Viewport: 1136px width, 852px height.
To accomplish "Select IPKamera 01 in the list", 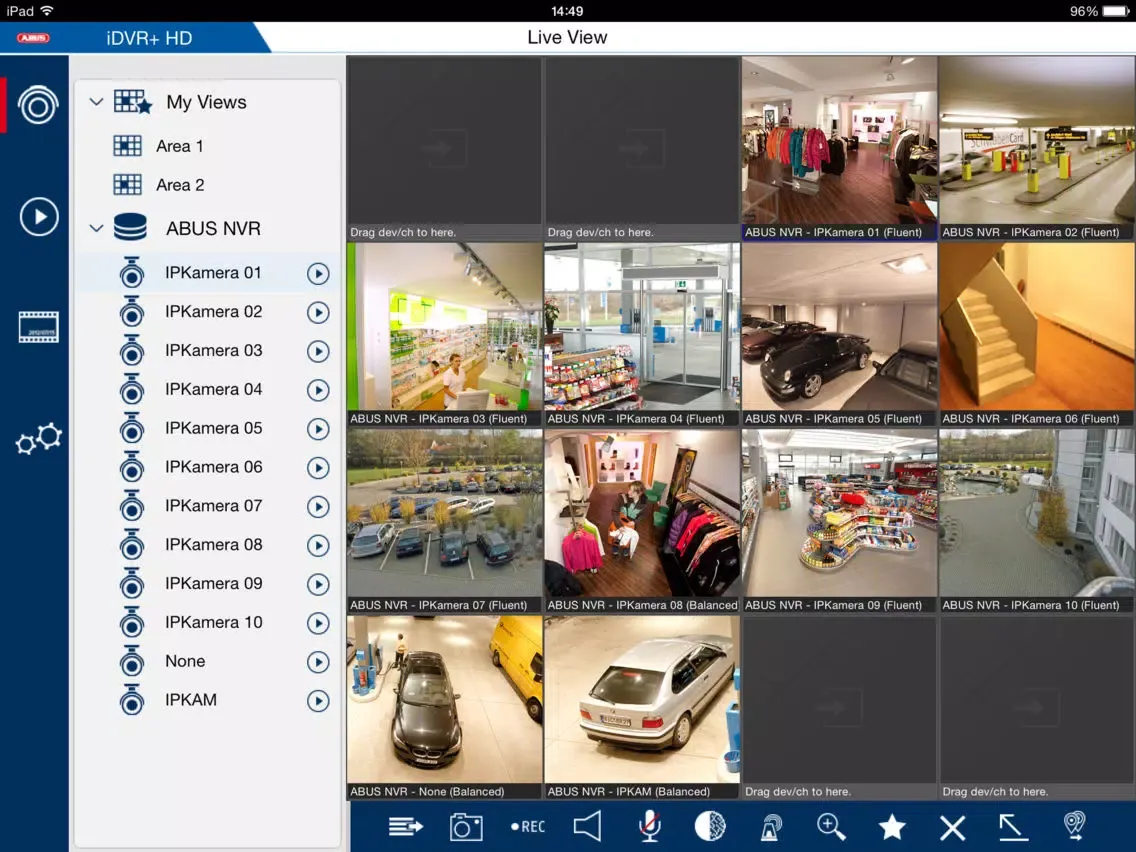I will coord(207,273).
